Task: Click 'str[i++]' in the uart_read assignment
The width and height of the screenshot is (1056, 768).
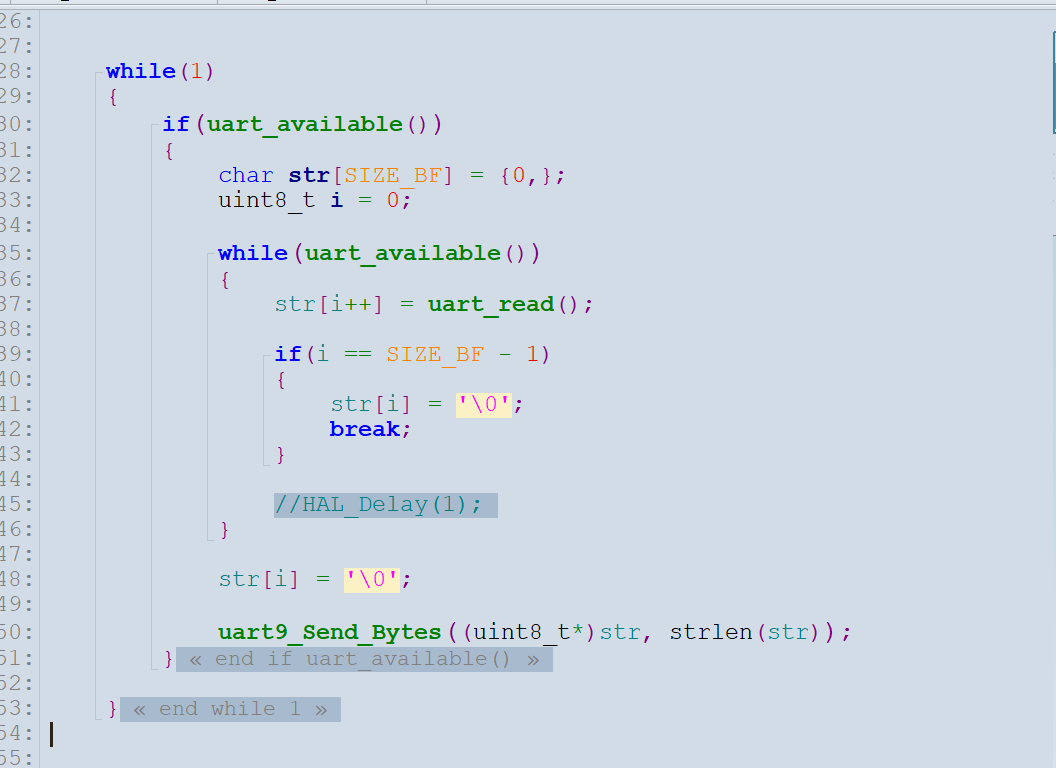Action: click(329, 305)
